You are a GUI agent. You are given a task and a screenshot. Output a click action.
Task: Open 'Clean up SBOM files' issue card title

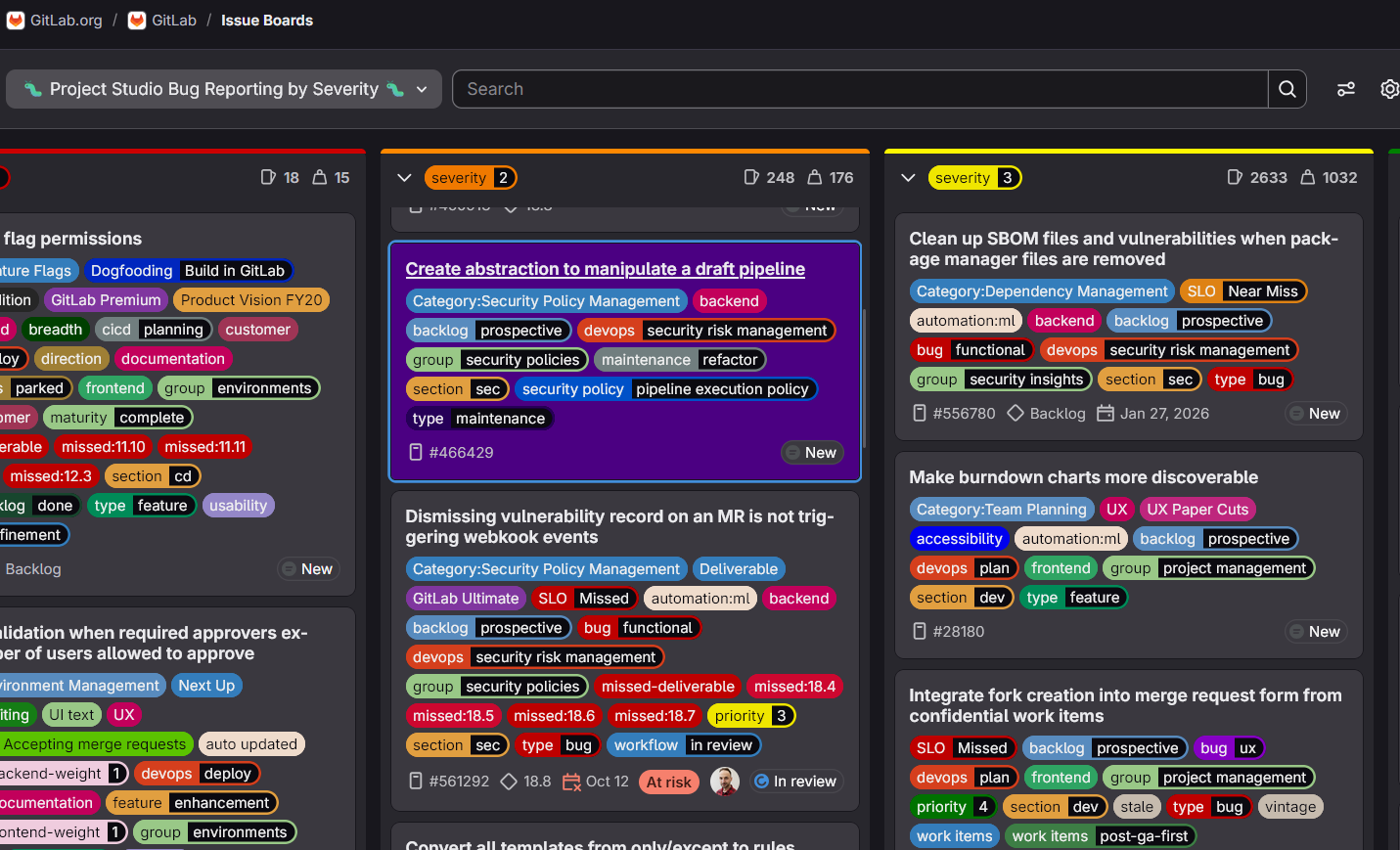tap(1124, 248)
